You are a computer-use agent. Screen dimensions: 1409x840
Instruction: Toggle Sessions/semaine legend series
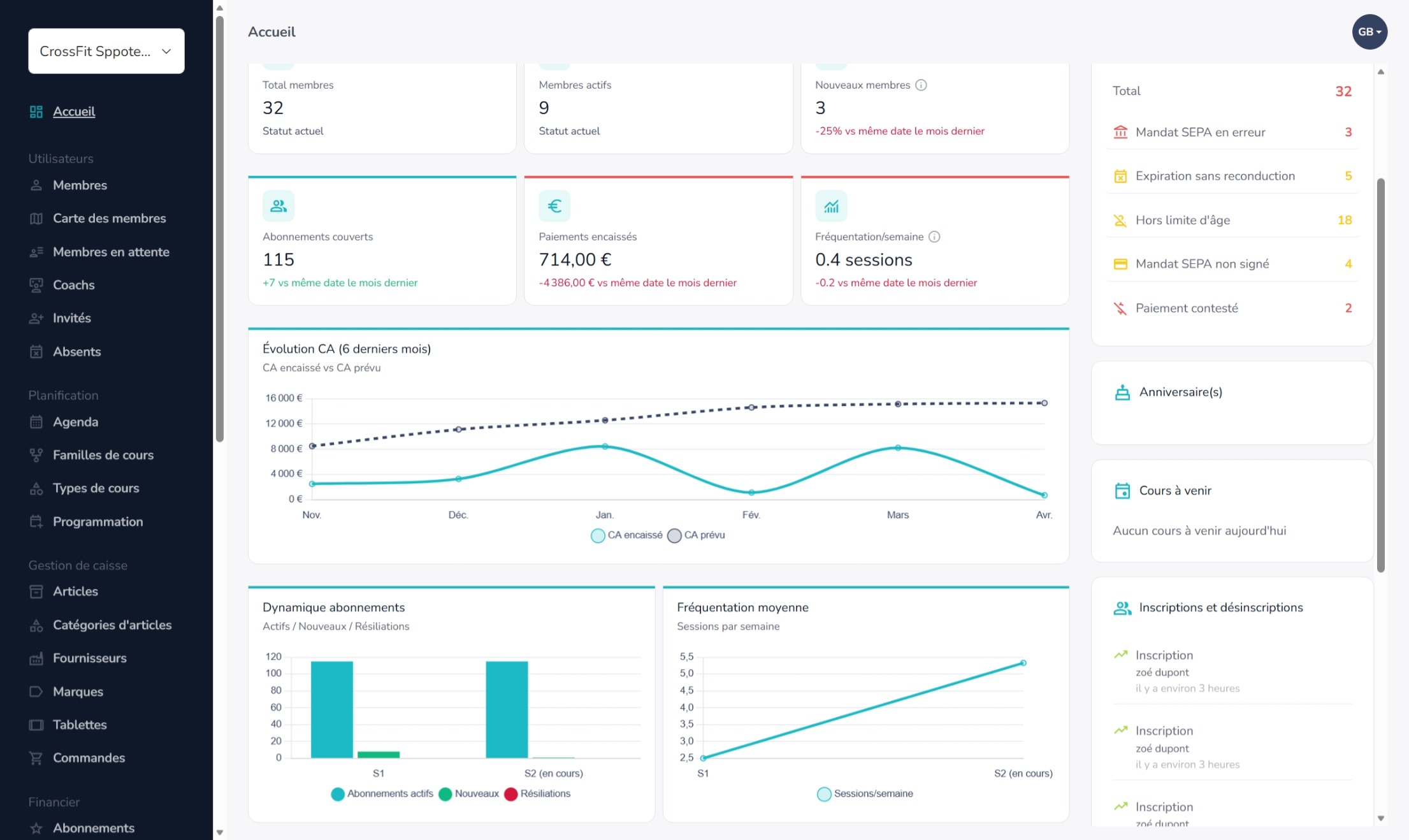[x=865, y=794]
